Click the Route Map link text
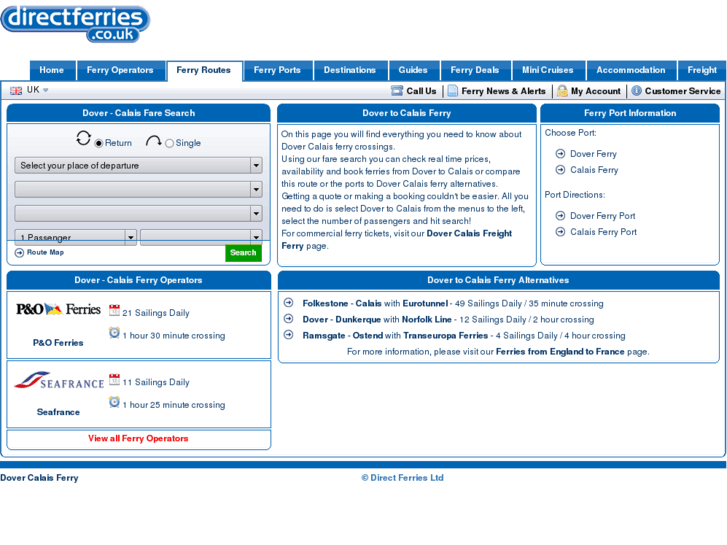 coord(45,252)
